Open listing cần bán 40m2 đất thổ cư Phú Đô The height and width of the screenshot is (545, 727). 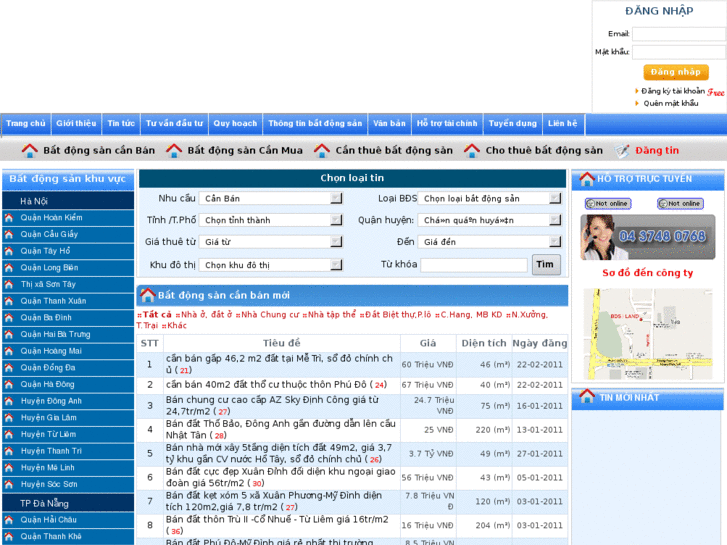pos(276,385)
